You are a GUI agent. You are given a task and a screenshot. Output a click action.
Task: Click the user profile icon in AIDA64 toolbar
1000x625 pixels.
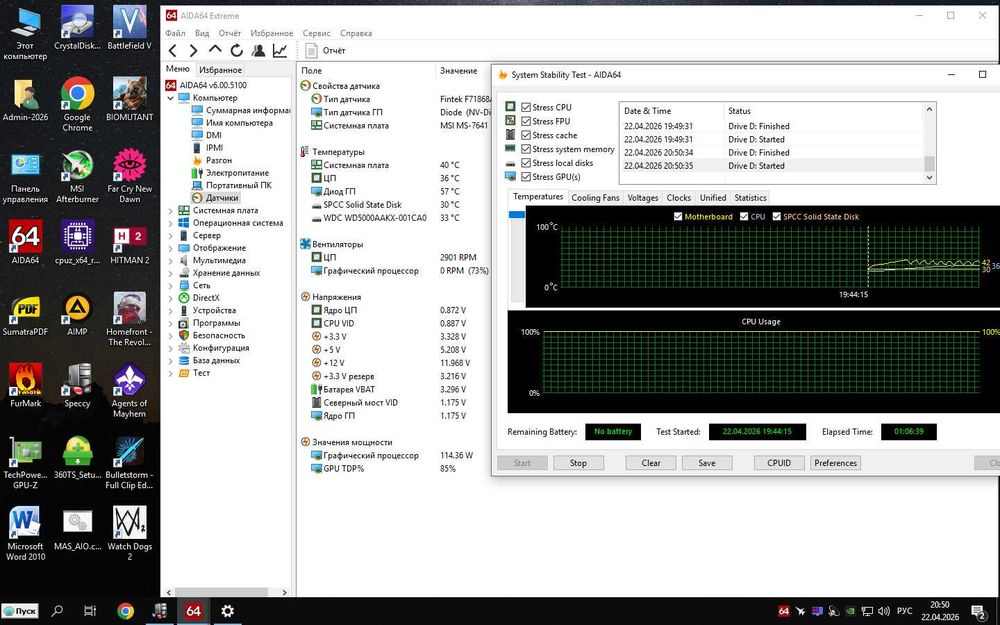(258, 50)
